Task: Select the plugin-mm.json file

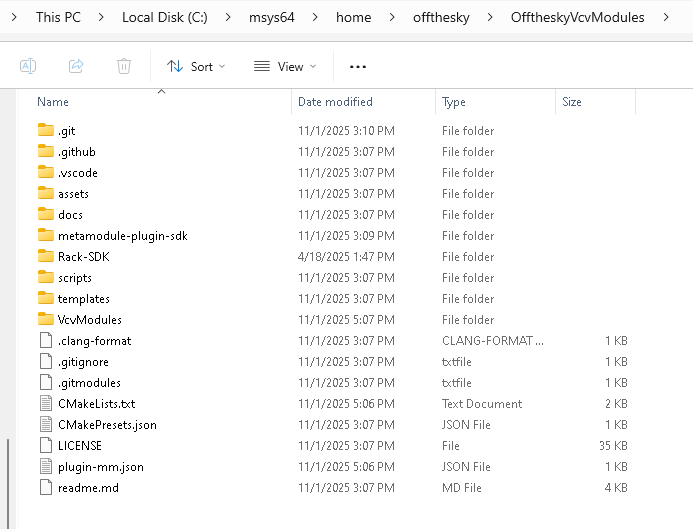Action: click(x=100, y=467)
